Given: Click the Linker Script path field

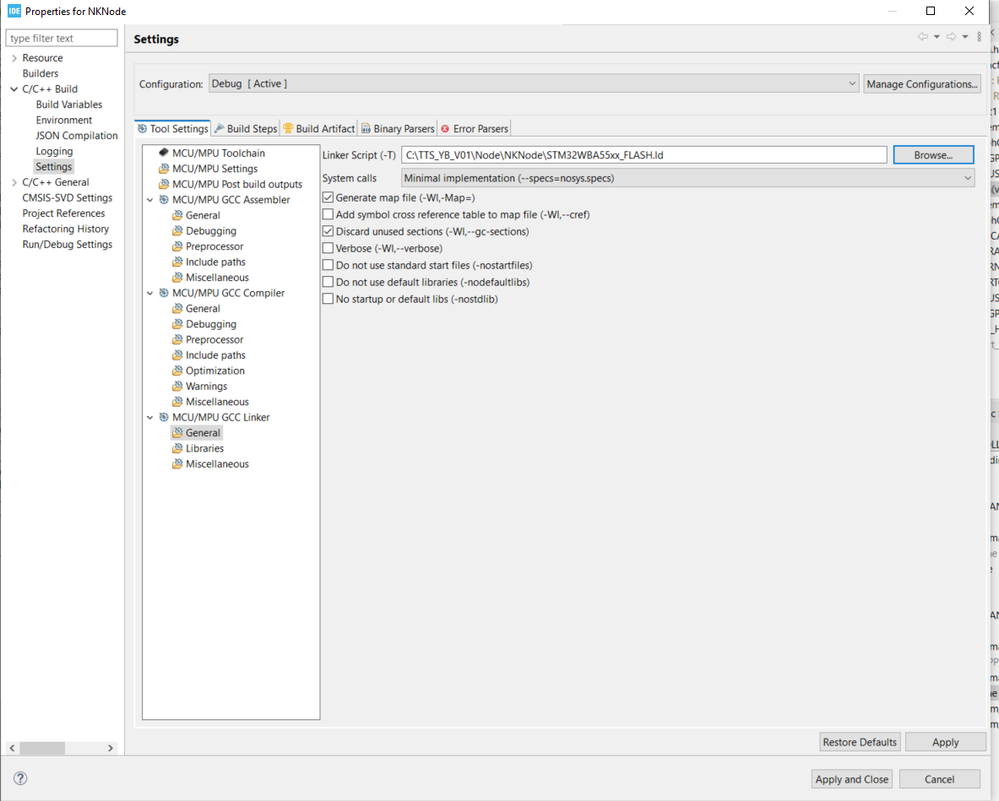Looking at the screenshot, I should click(x=644, y=155).
